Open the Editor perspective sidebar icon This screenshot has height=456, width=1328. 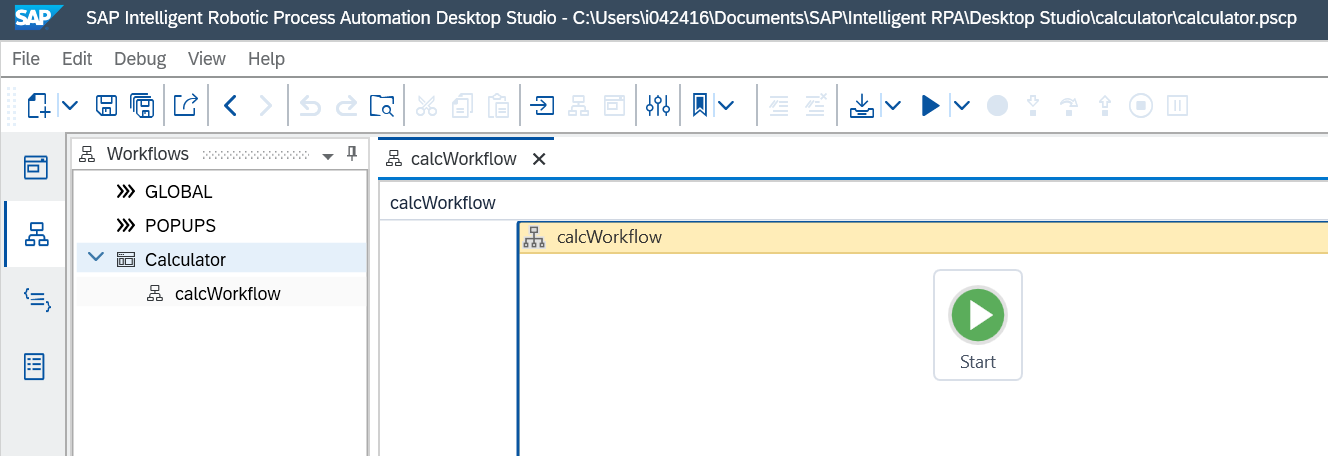point(36,299)
